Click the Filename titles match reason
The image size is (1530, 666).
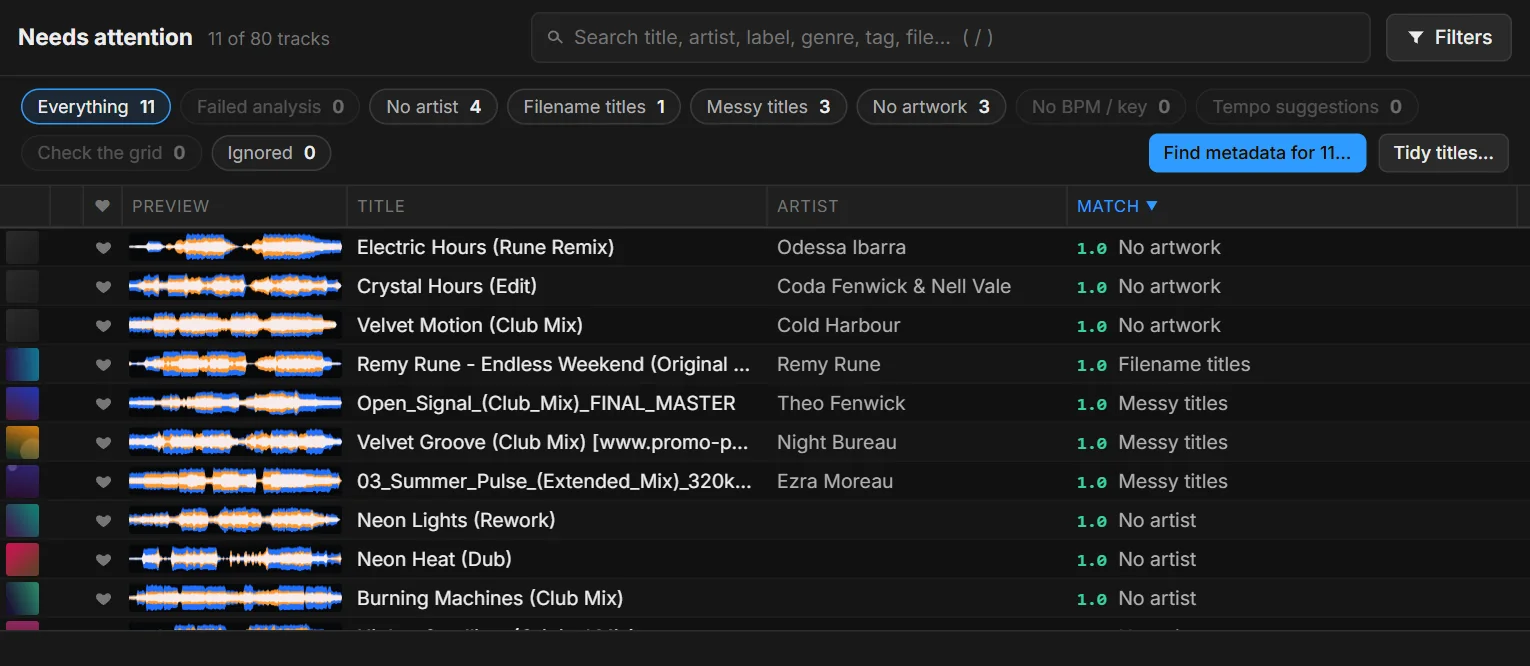pos(1184,364)
